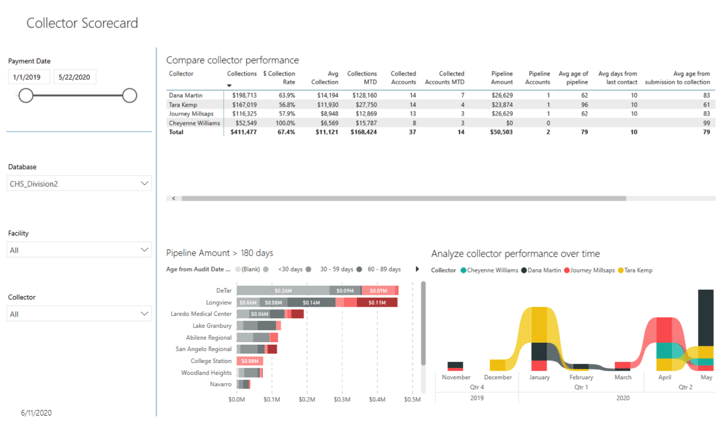The image size is (716, 422).
Task: Click the yellow January ribbon peak
Action: coord(539,324)
